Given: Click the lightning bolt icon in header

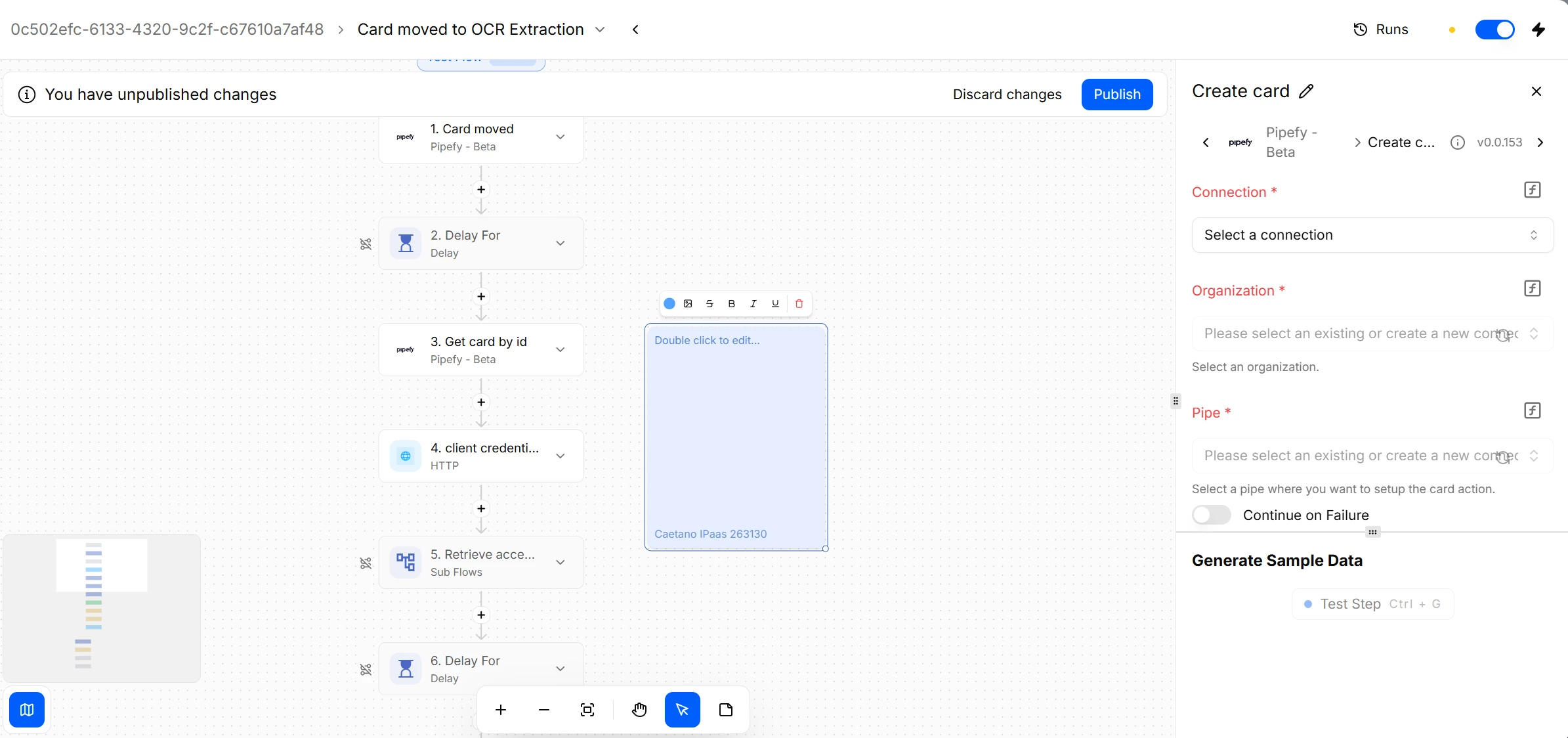Looking at the screenshot, I should click(x=1538, y=30).
